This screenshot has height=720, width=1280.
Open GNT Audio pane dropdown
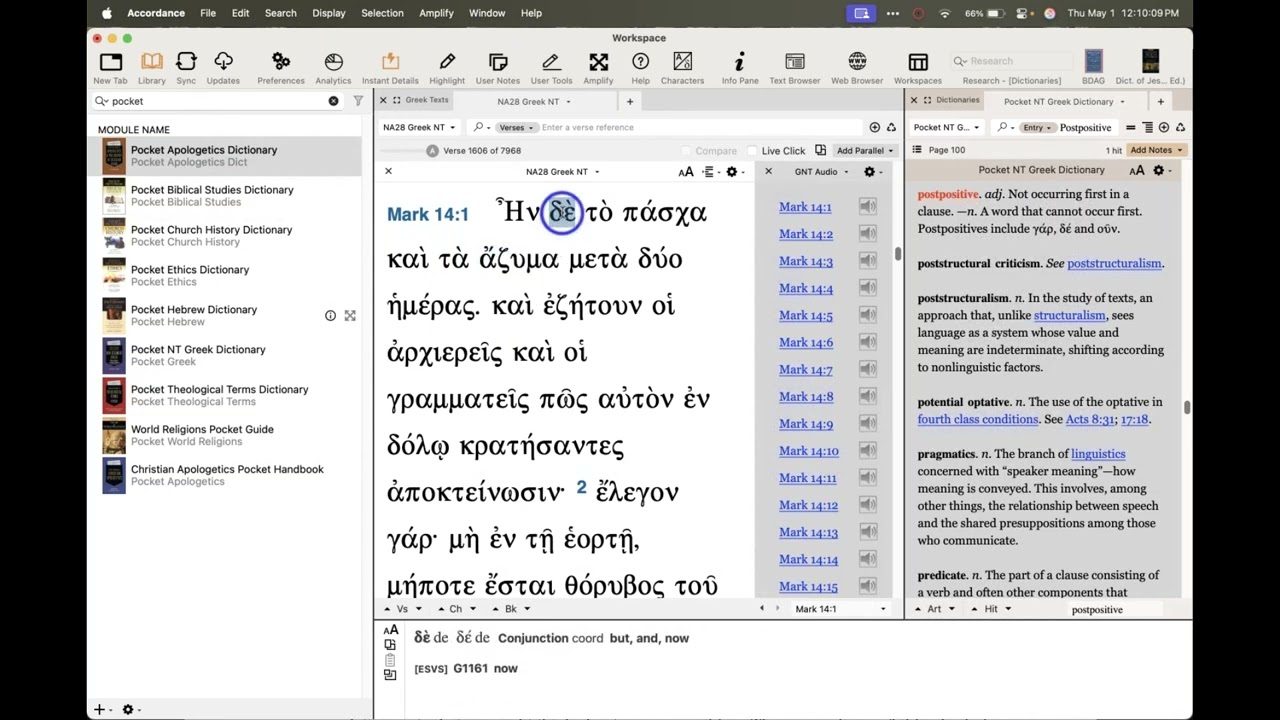click(x=821, y=172)
